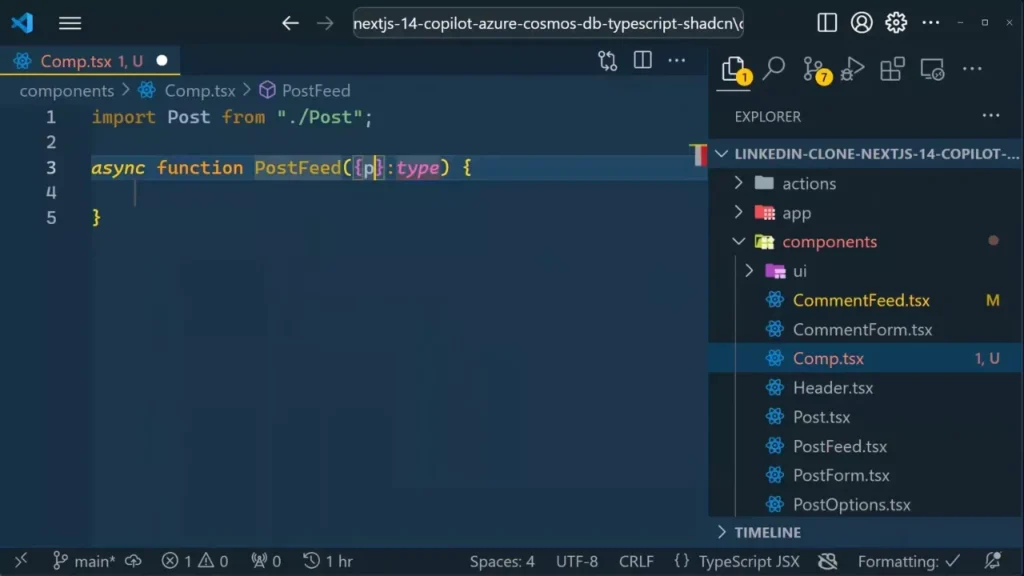Click the main* branch indicator
Screen dimensions: 1024x576
[x=86, y=561]
